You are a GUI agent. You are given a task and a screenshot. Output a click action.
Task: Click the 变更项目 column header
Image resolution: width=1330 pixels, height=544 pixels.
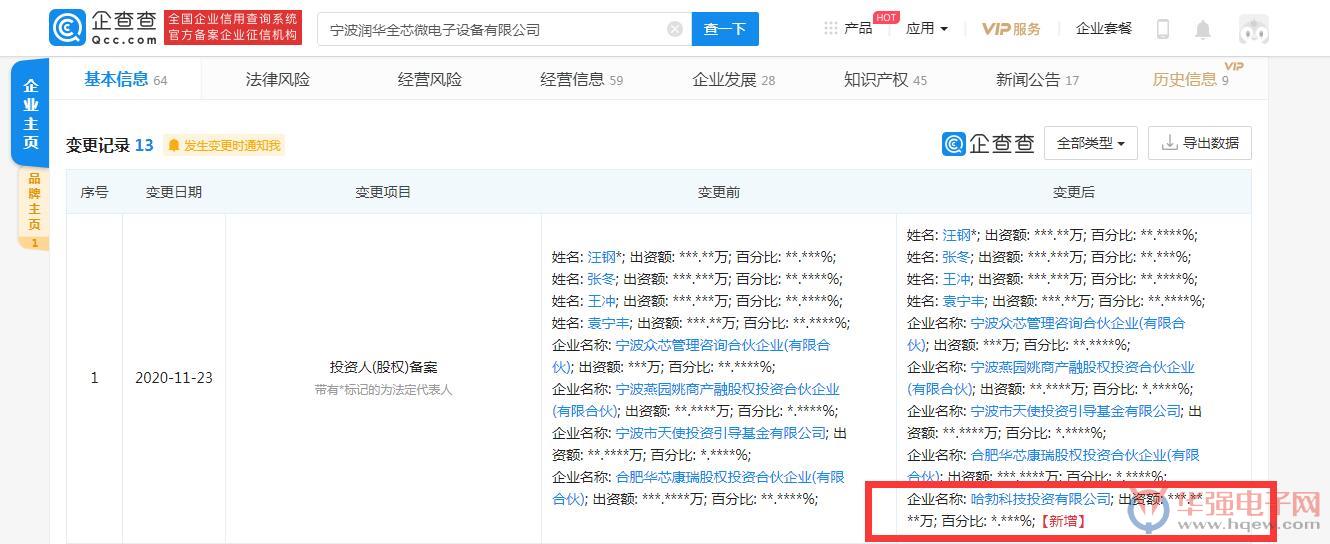tap(383, 192)
